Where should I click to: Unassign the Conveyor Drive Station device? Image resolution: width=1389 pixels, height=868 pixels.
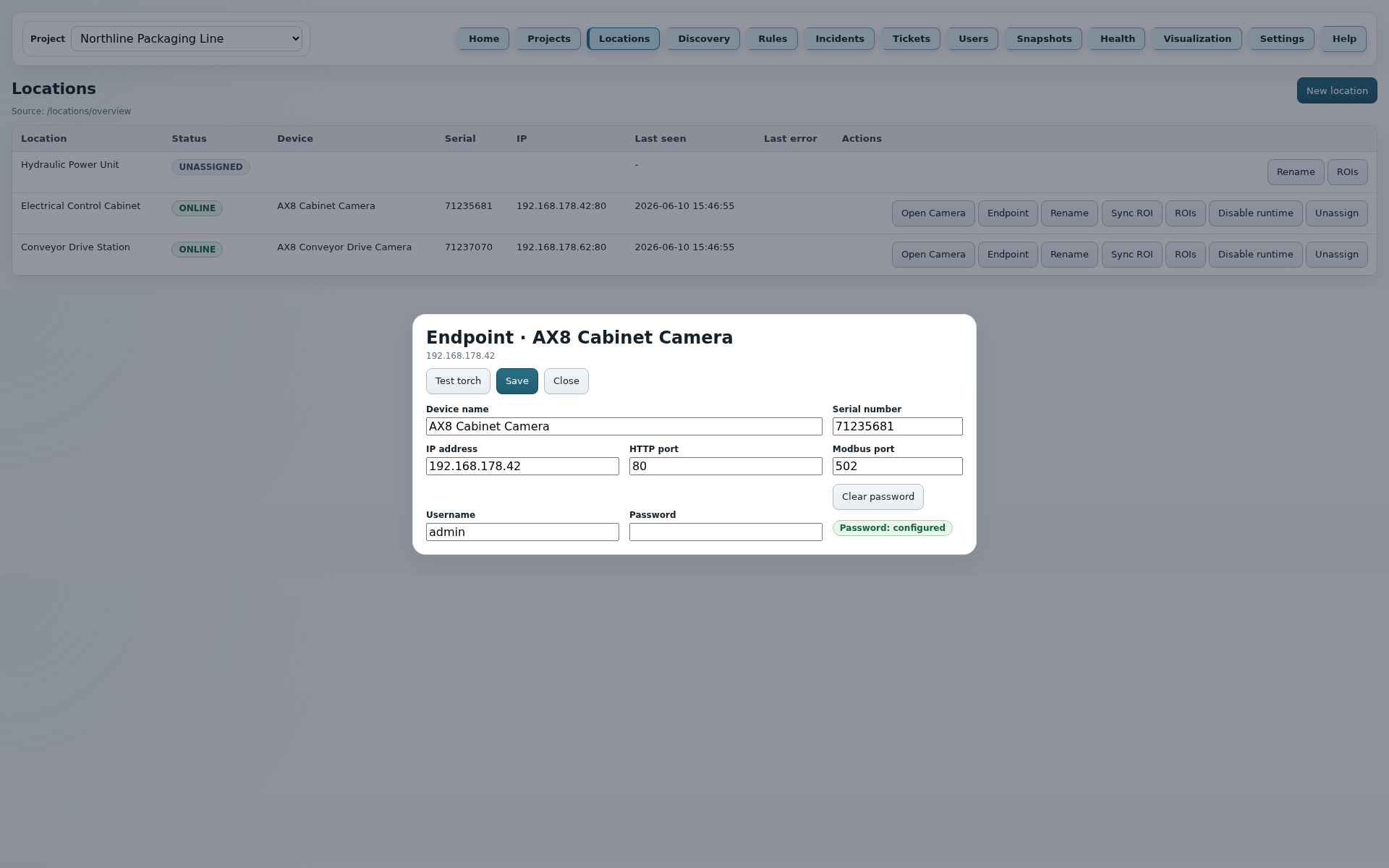(x=1336, y=255)
